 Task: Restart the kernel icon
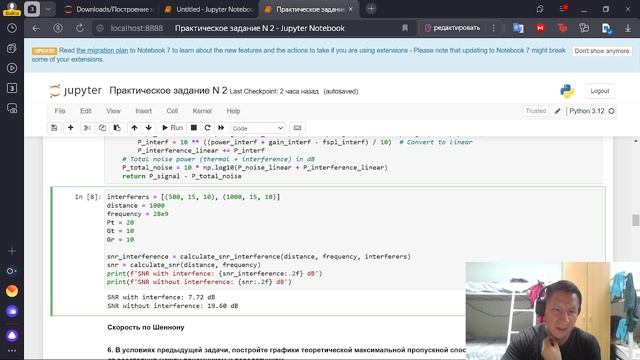point(207,128)
